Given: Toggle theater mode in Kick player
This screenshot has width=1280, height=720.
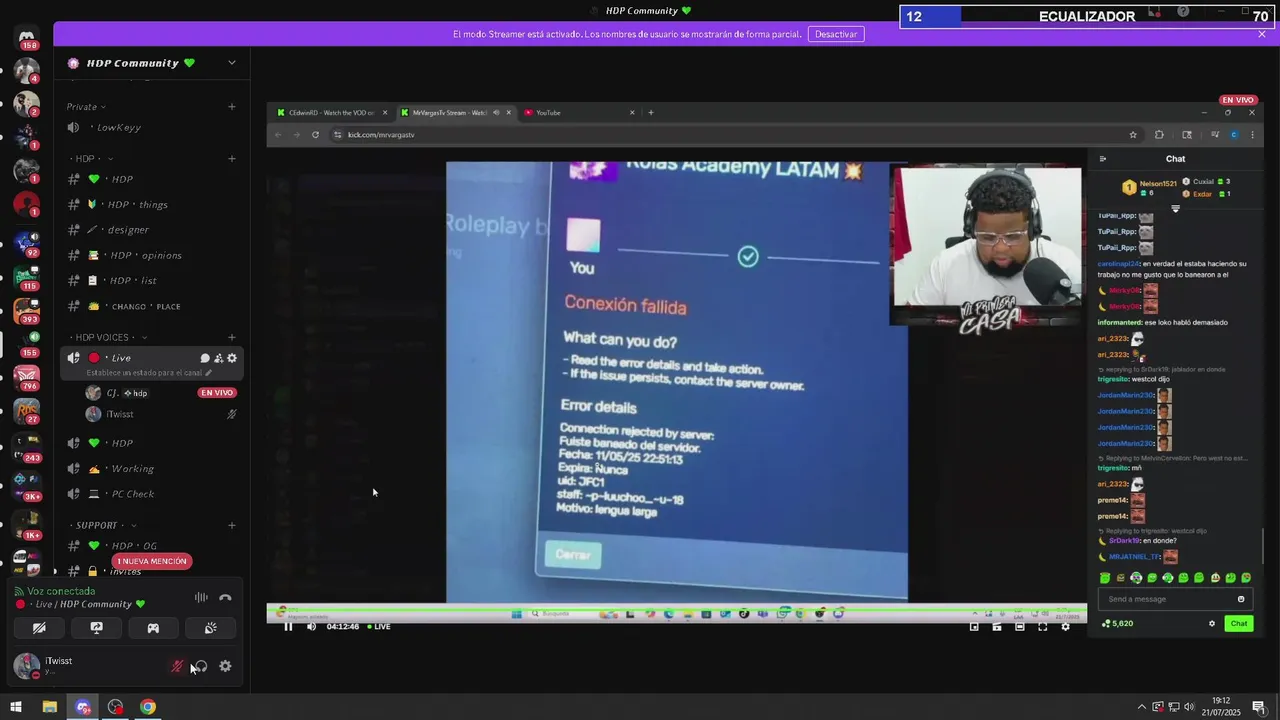Looking at the screenshot, I should tap(1019, 627).
